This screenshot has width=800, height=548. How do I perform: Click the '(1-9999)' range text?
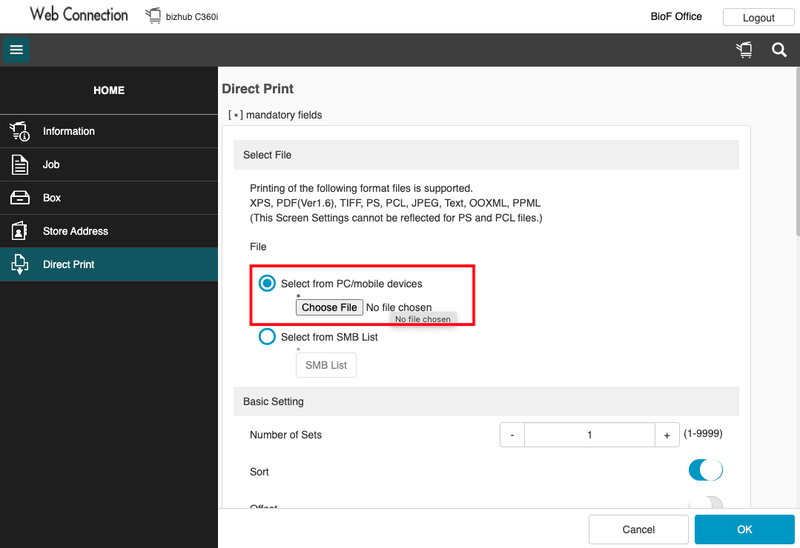703,433
